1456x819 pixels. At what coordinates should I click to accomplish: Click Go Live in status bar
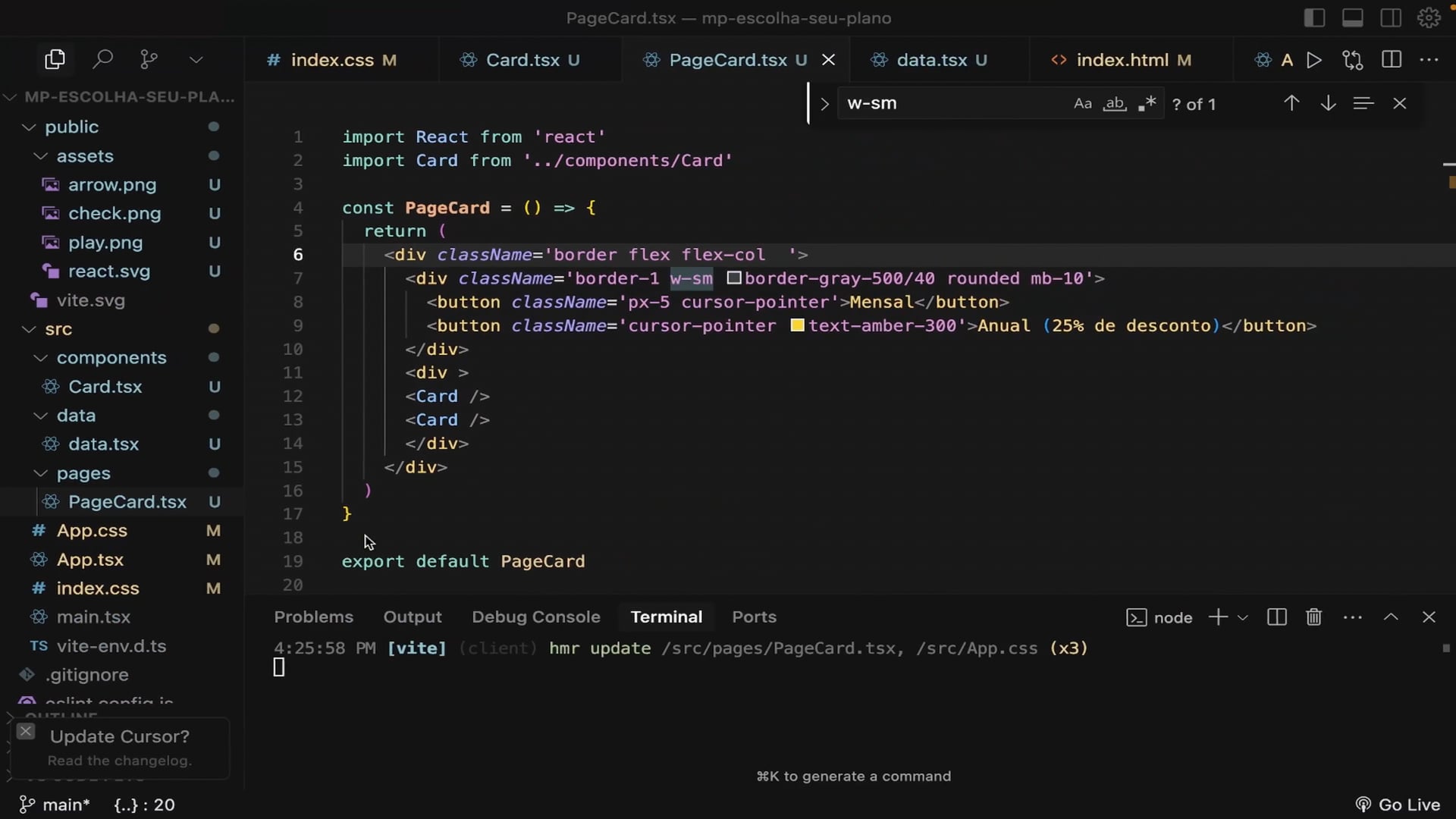(1398, 805)
